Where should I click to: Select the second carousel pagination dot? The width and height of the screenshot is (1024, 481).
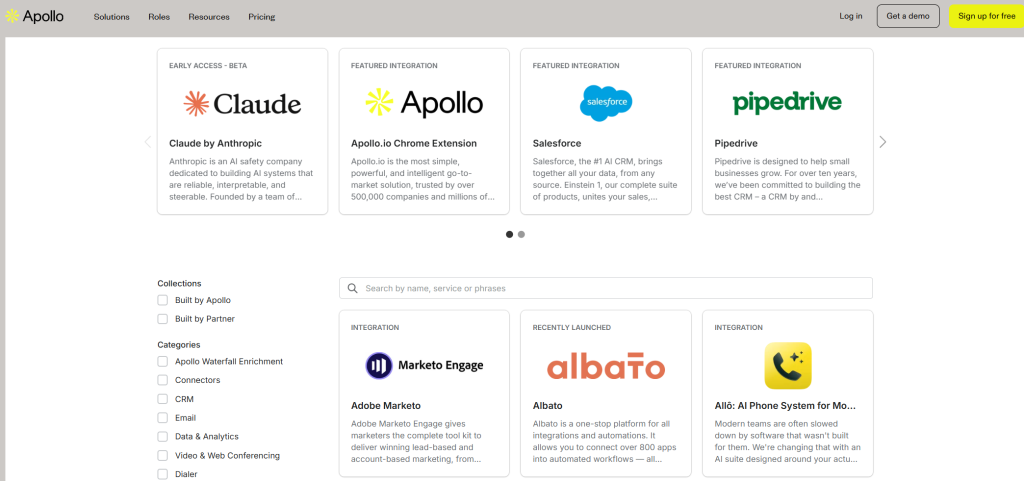click(x=521, y=234)
